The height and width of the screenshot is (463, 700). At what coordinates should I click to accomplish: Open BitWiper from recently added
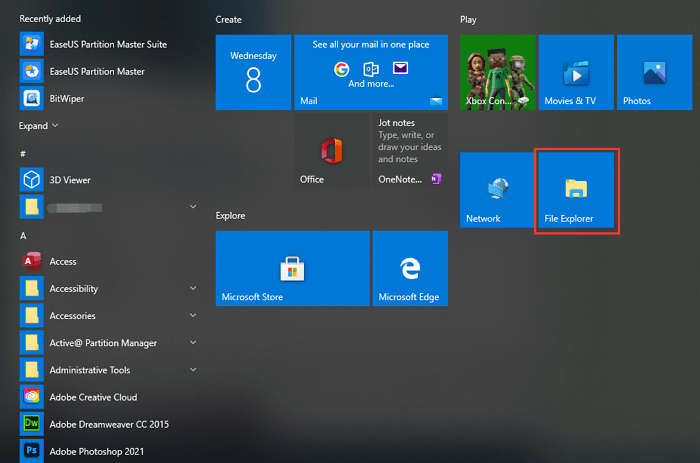coord(68,98)
